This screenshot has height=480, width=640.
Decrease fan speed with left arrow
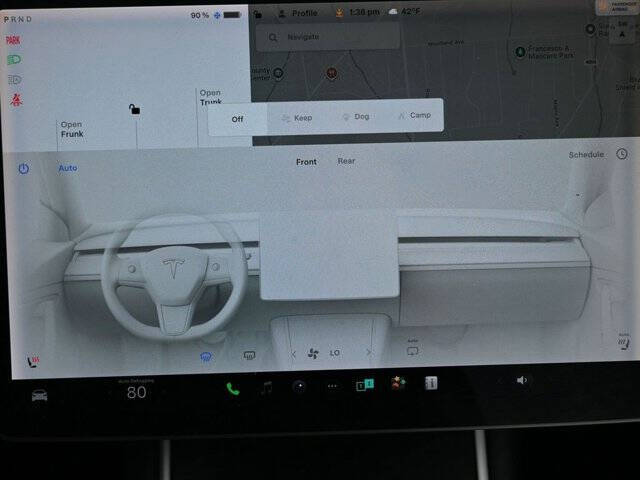pyautogui.click(x=293, y=354)
